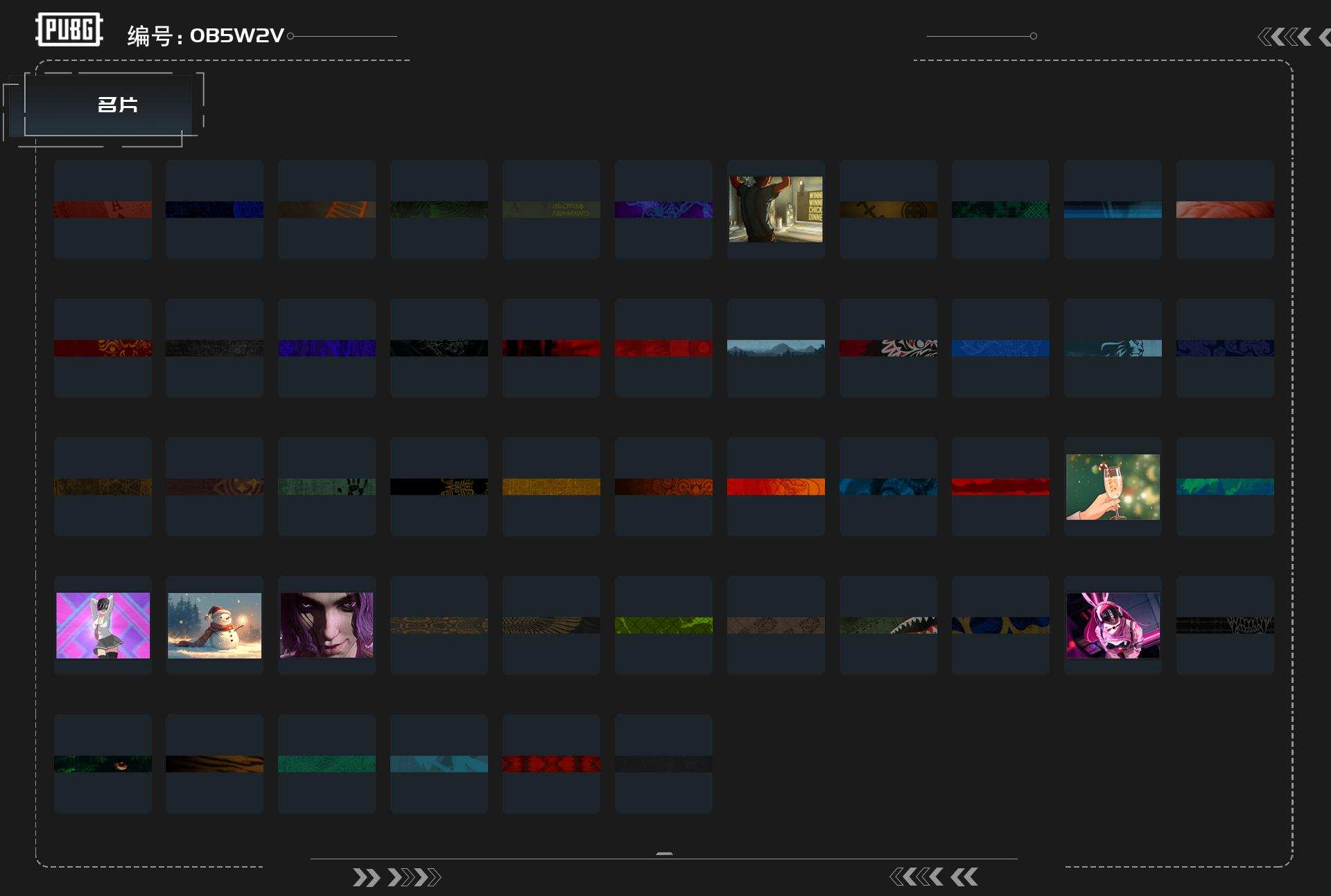Viewport: 1331px width, 896px height.
Task: Click the bottom-left right-pointing chevron arrows
Action: pyautogui.click(x=397, y=877)
